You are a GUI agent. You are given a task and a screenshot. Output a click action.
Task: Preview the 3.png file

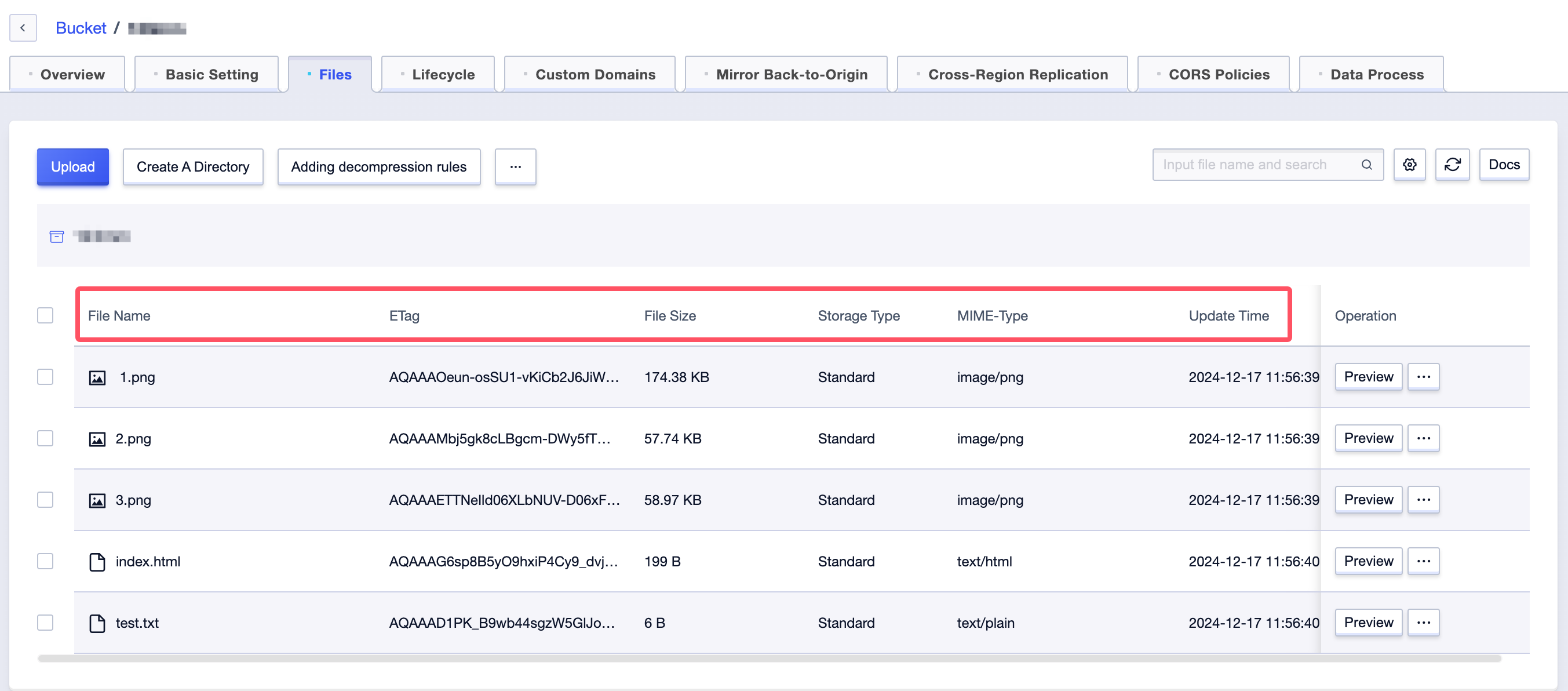tap(1368, 500)
